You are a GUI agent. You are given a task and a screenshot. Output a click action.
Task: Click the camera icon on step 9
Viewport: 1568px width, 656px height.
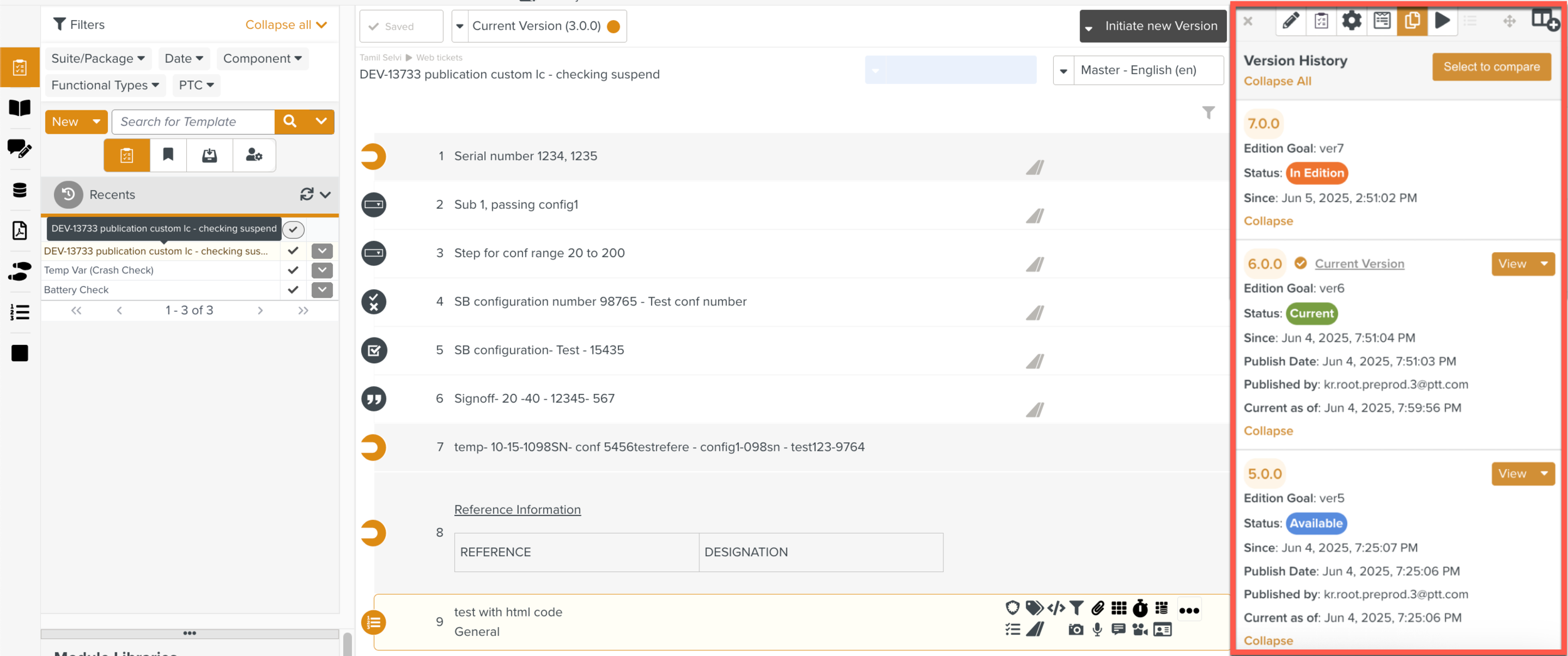pyautogui.click(x=1076, y=630)
